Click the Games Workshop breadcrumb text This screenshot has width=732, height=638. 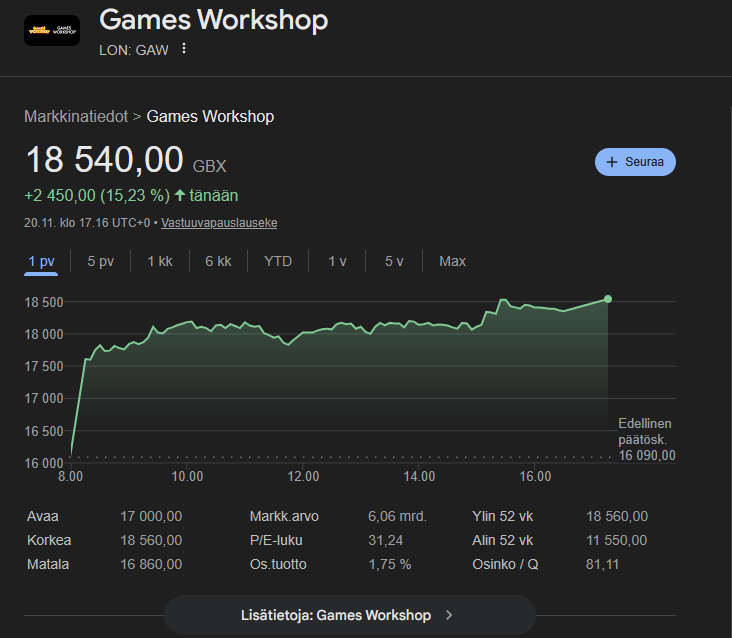(x=210, y=116)
